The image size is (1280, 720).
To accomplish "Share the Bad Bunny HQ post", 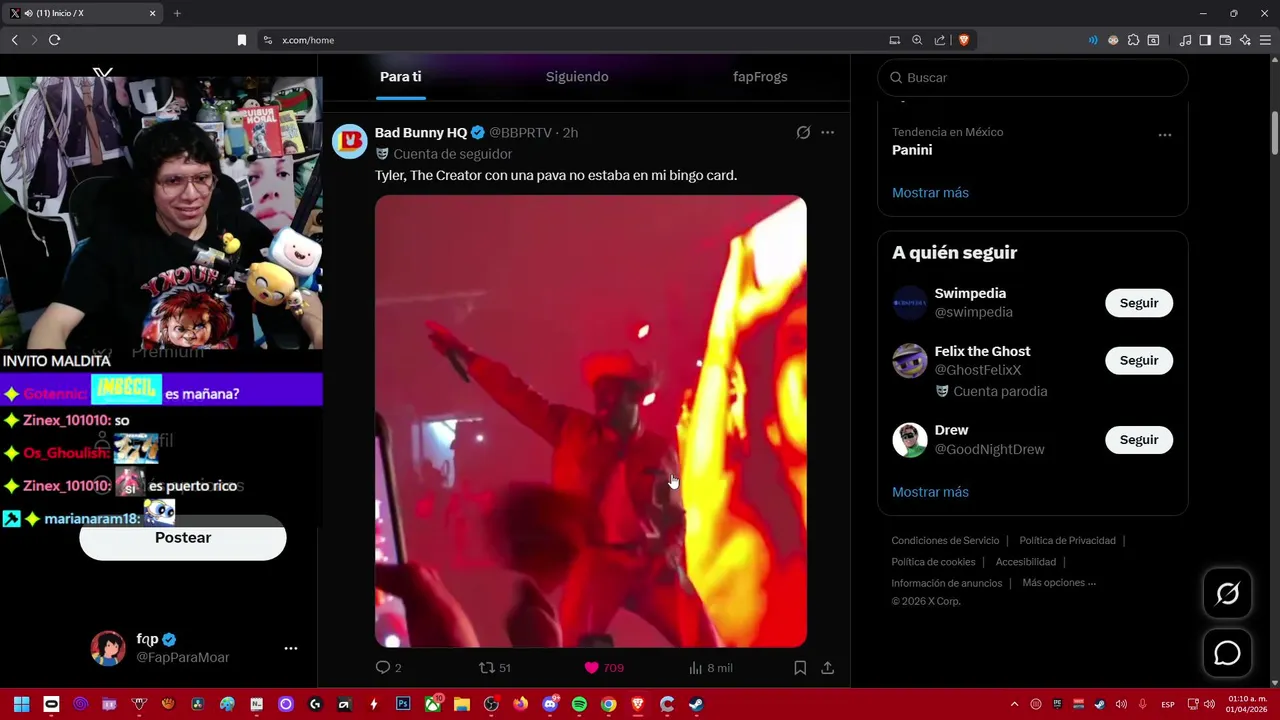I will tap(828, 668).
